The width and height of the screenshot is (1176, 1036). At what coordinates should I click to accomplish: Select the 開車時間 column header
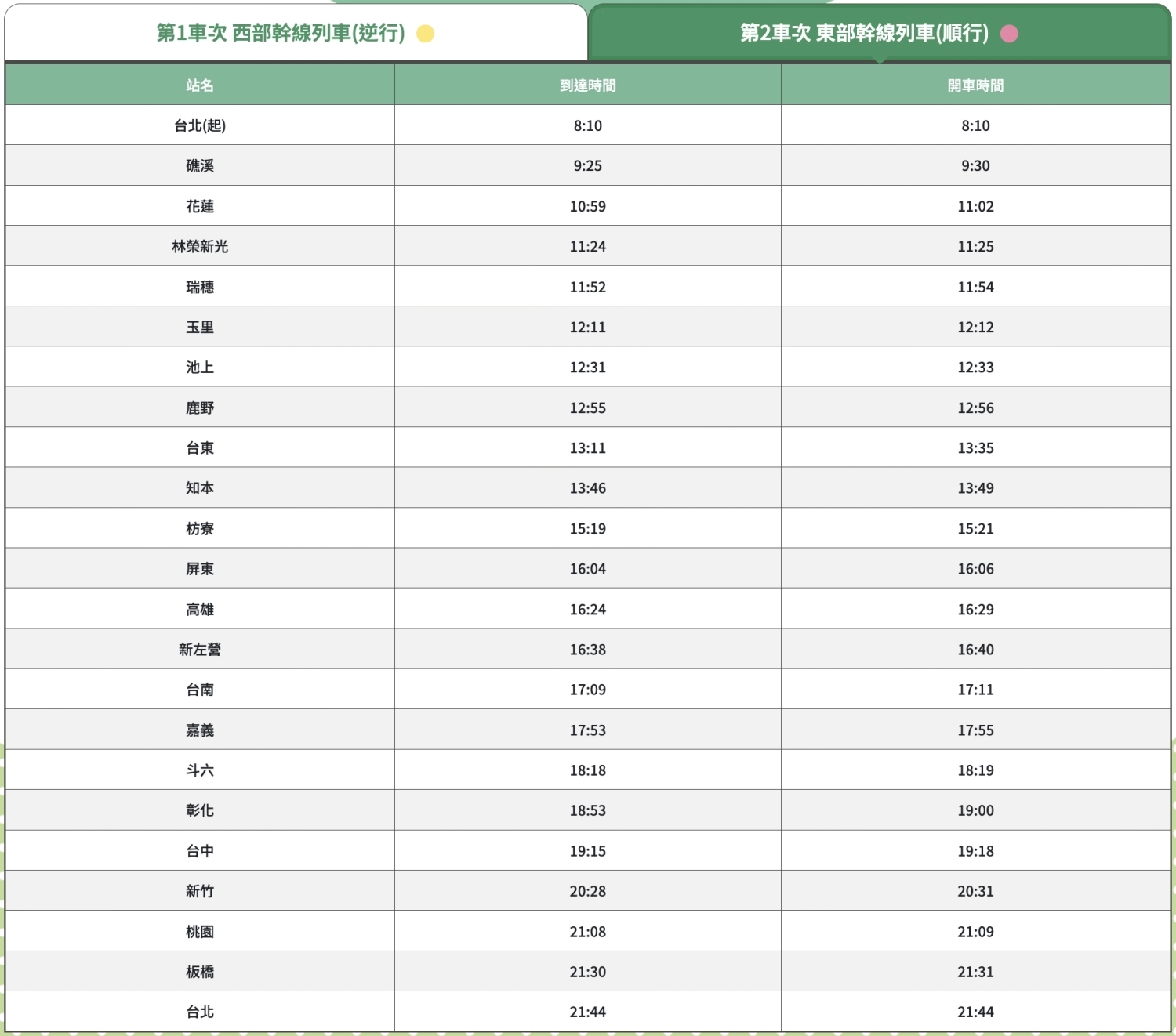[976, 85]
